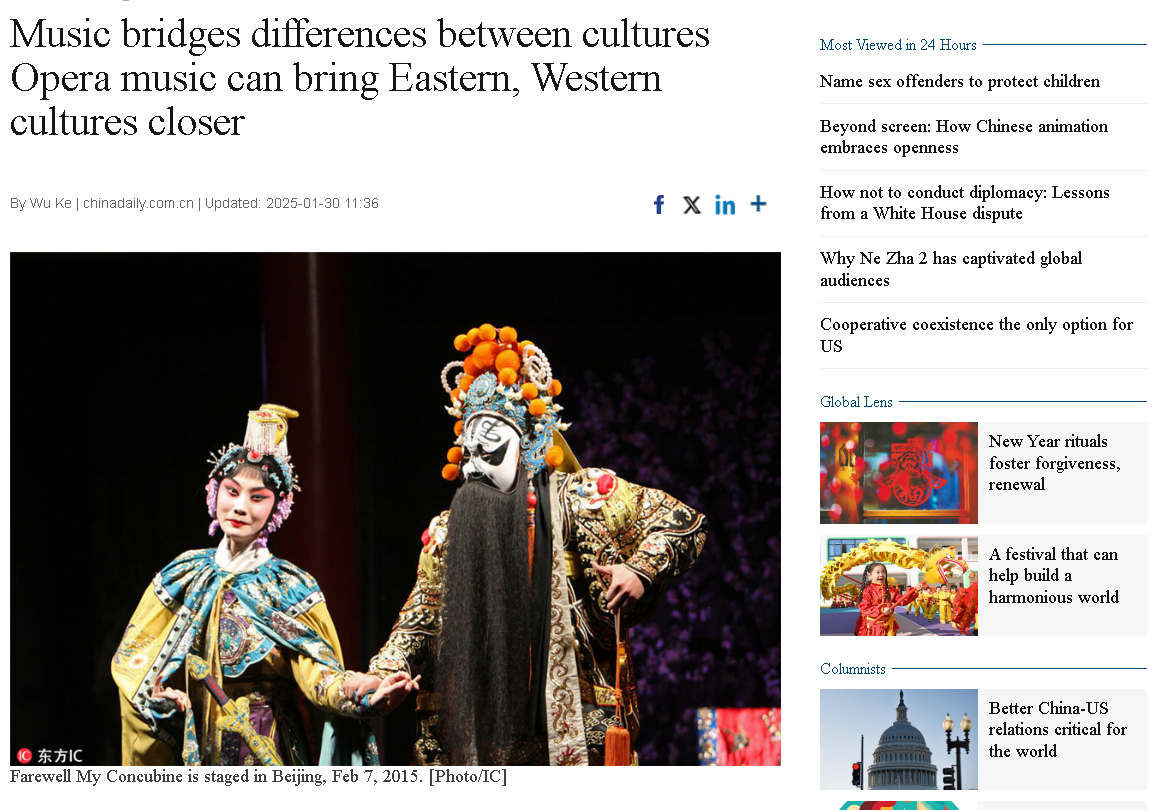Open 'A festival that can help build' link
This screenshot has width=1156, height=810.
coord(1054,576)
